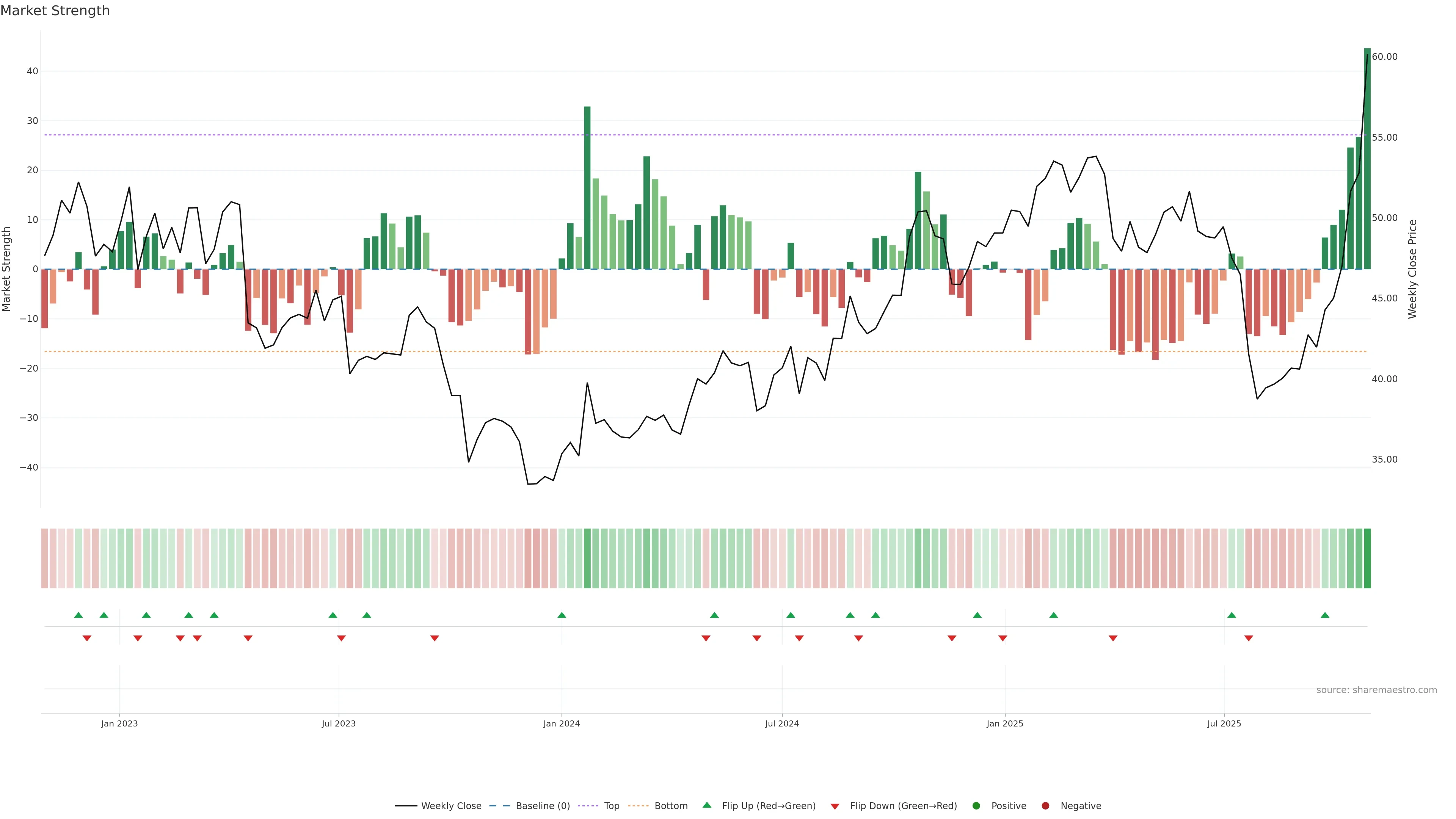Click green Positive circle legend icon
This screenshot has height=819, width=1456.
point(976,806)
